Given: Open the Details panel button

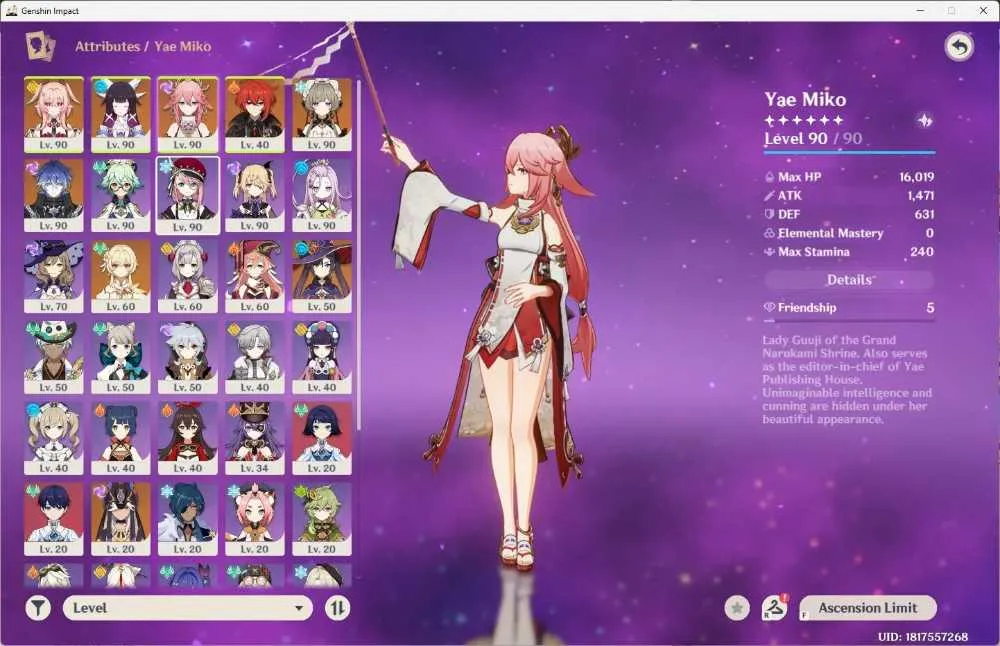Looking at the screenshot, I should pyautogui.click(x=849, y=279).
